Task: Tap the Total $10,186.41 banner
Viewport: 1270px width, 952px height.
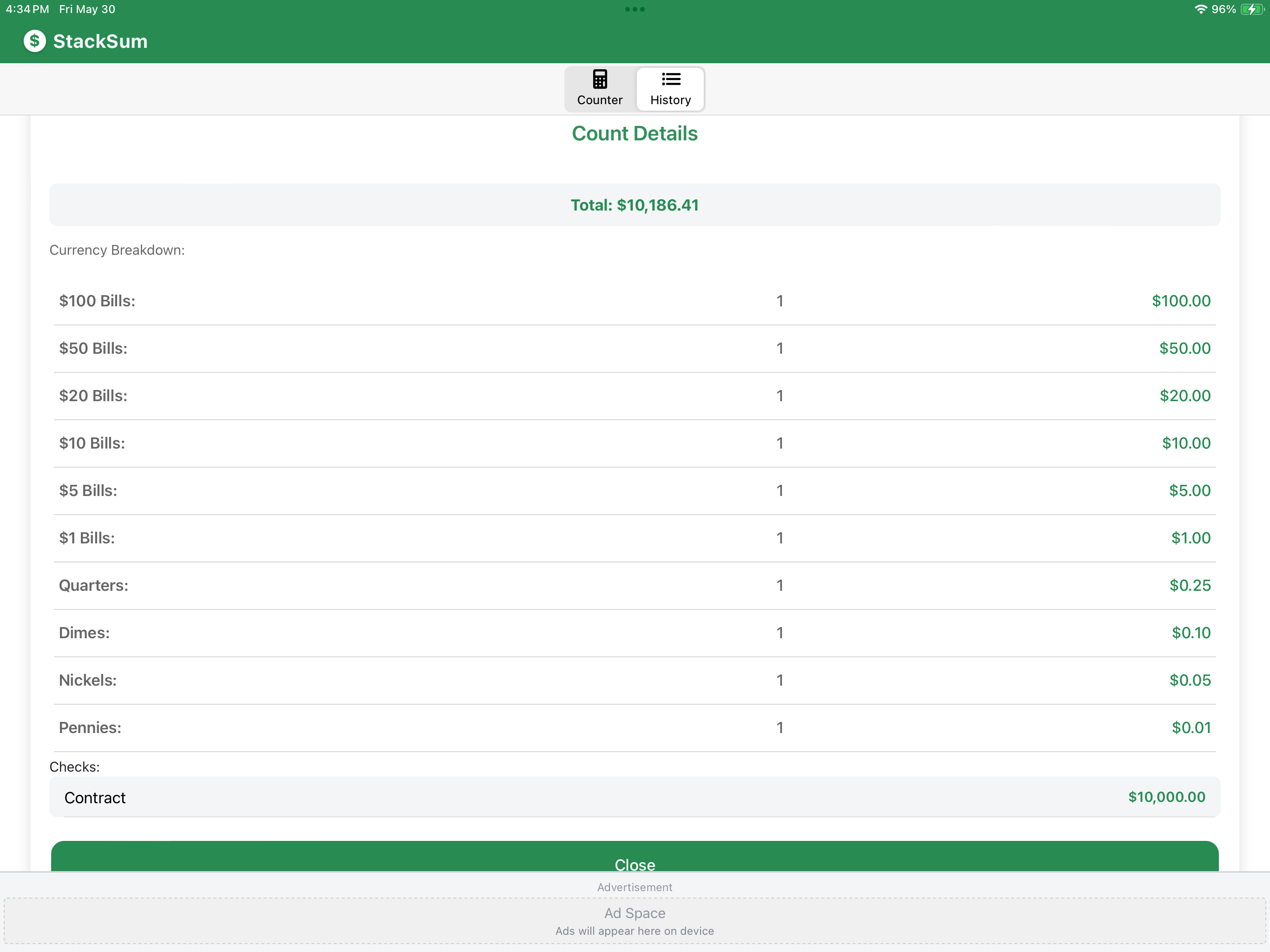Action: point(635,205)
